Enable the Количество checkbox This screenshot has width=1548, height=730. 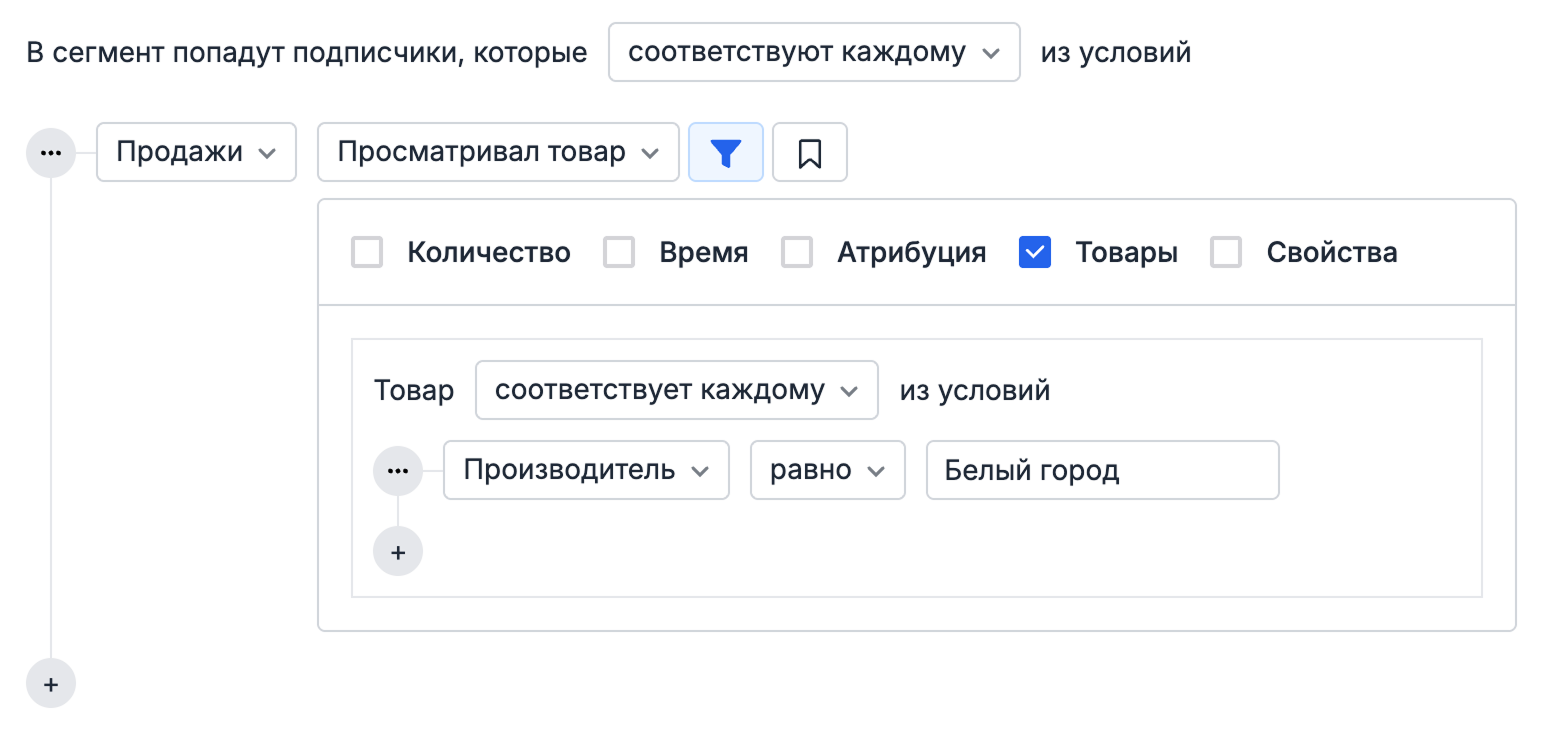click(x=366, y=252)
